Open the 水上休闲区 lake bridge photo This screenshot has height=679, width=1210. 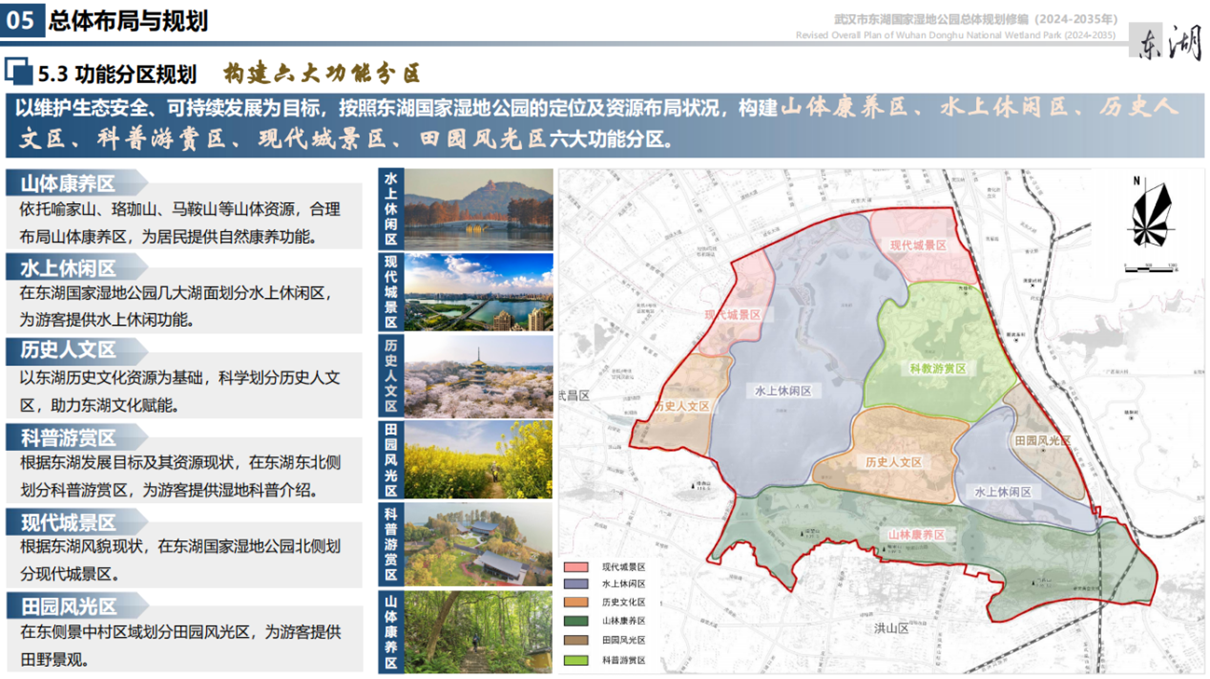click(x=478, y=208)
